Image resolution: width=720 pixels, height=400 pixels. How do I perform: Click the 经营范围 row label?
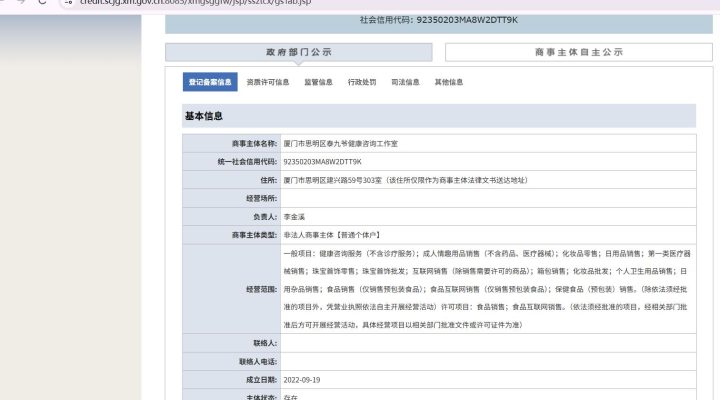262,289
